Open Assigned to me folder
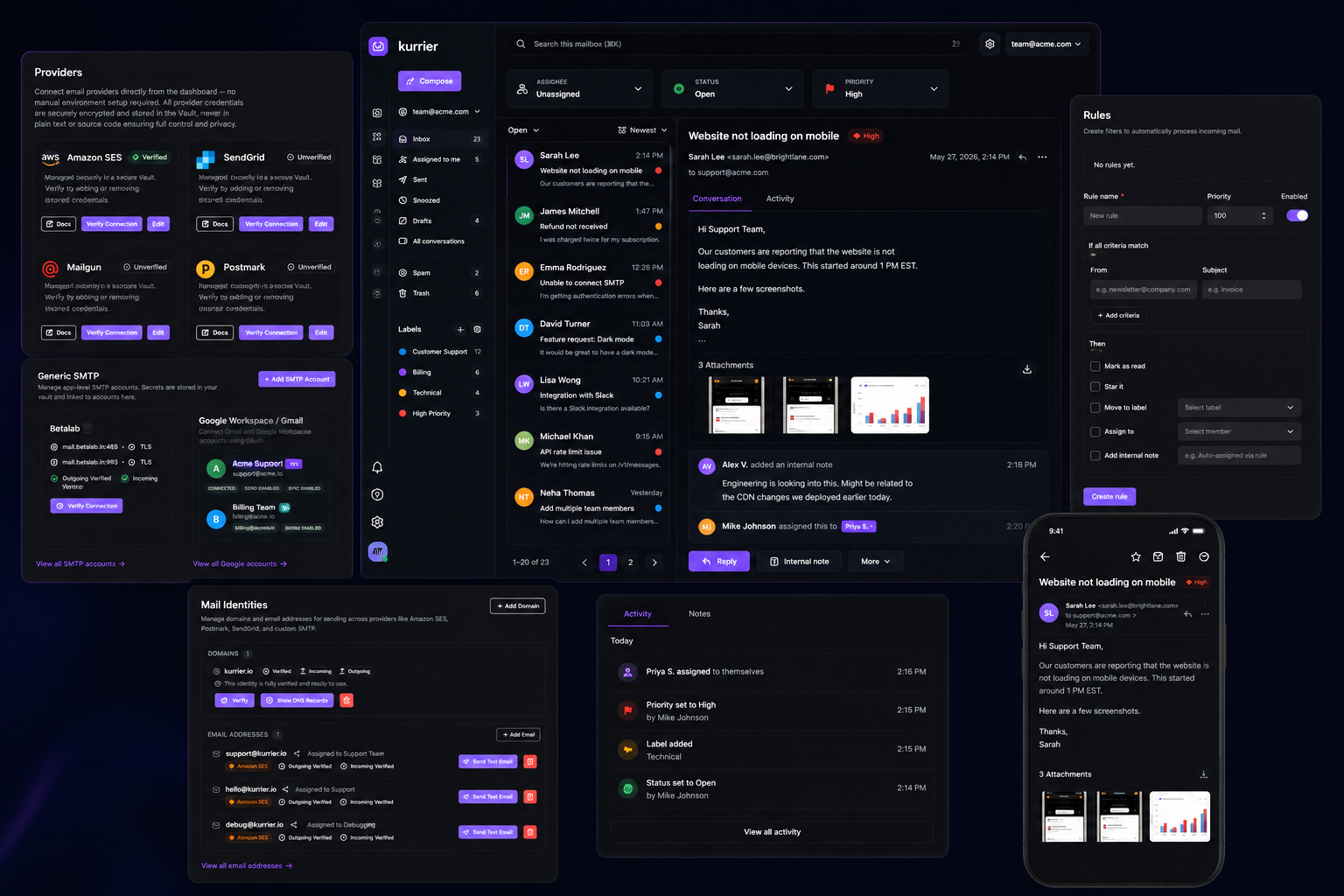The height and width of the screenshot is (896, 1344). pos(440,159)
